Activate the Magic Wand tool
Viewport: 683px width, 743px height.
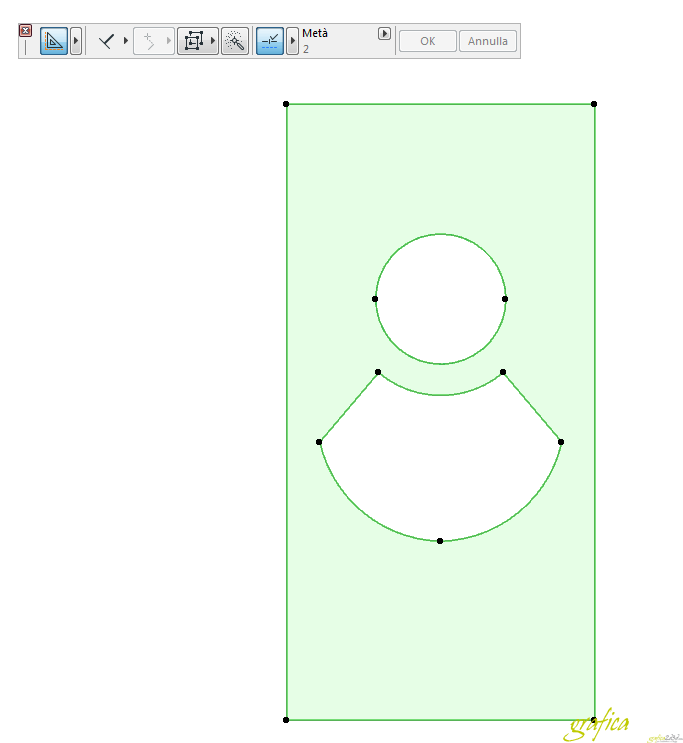click(x=235, y=41)
